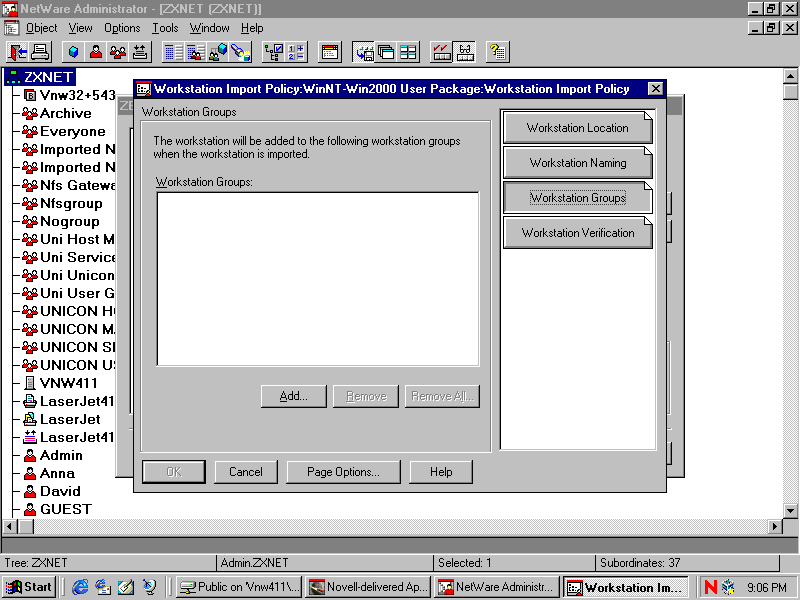Click the satellite dish Quick Launch icon
Screen dimensions: 800x600
click(x=149, y=587)
